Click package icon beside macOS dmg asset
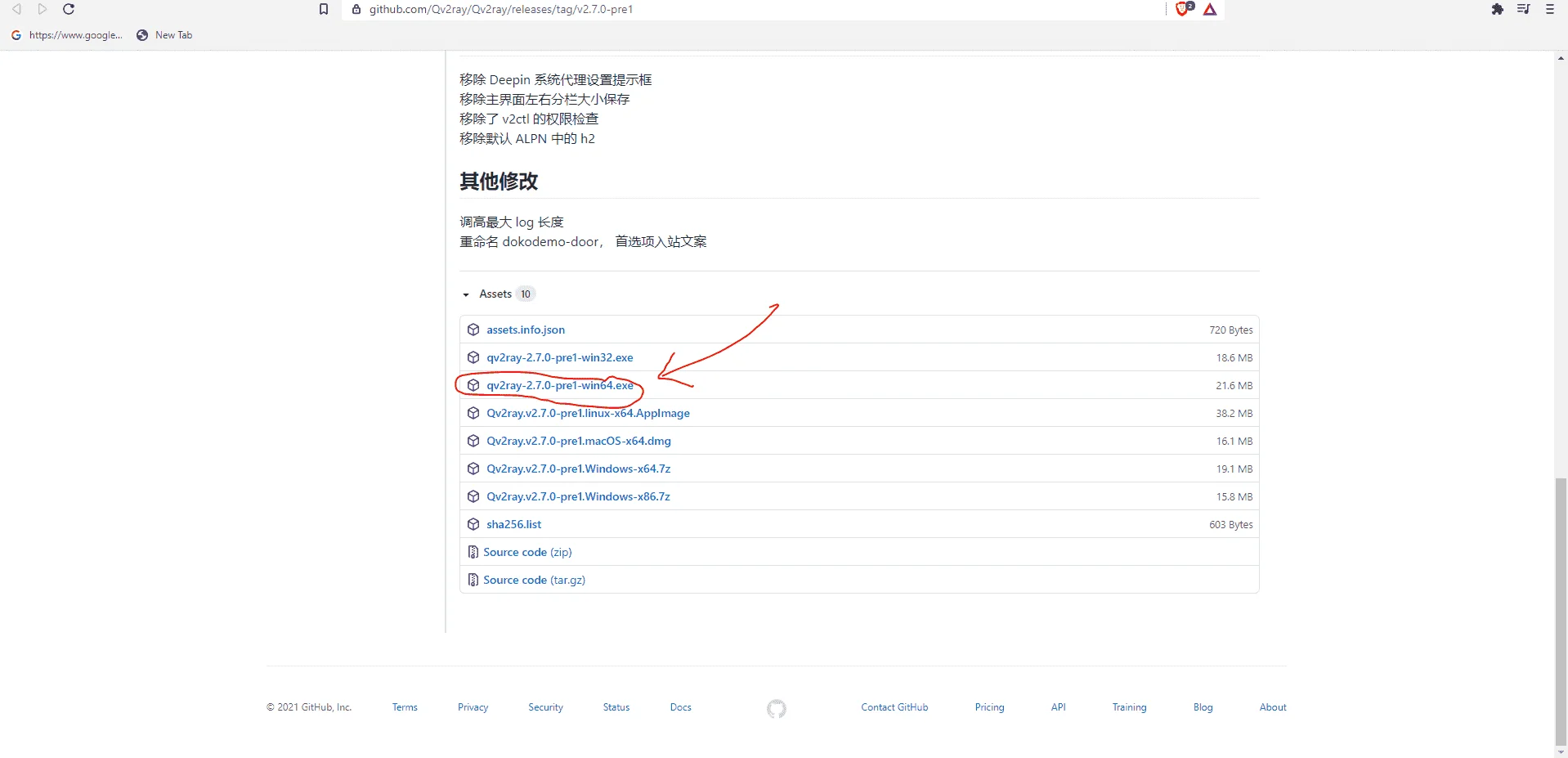 (x=473, y=441)
